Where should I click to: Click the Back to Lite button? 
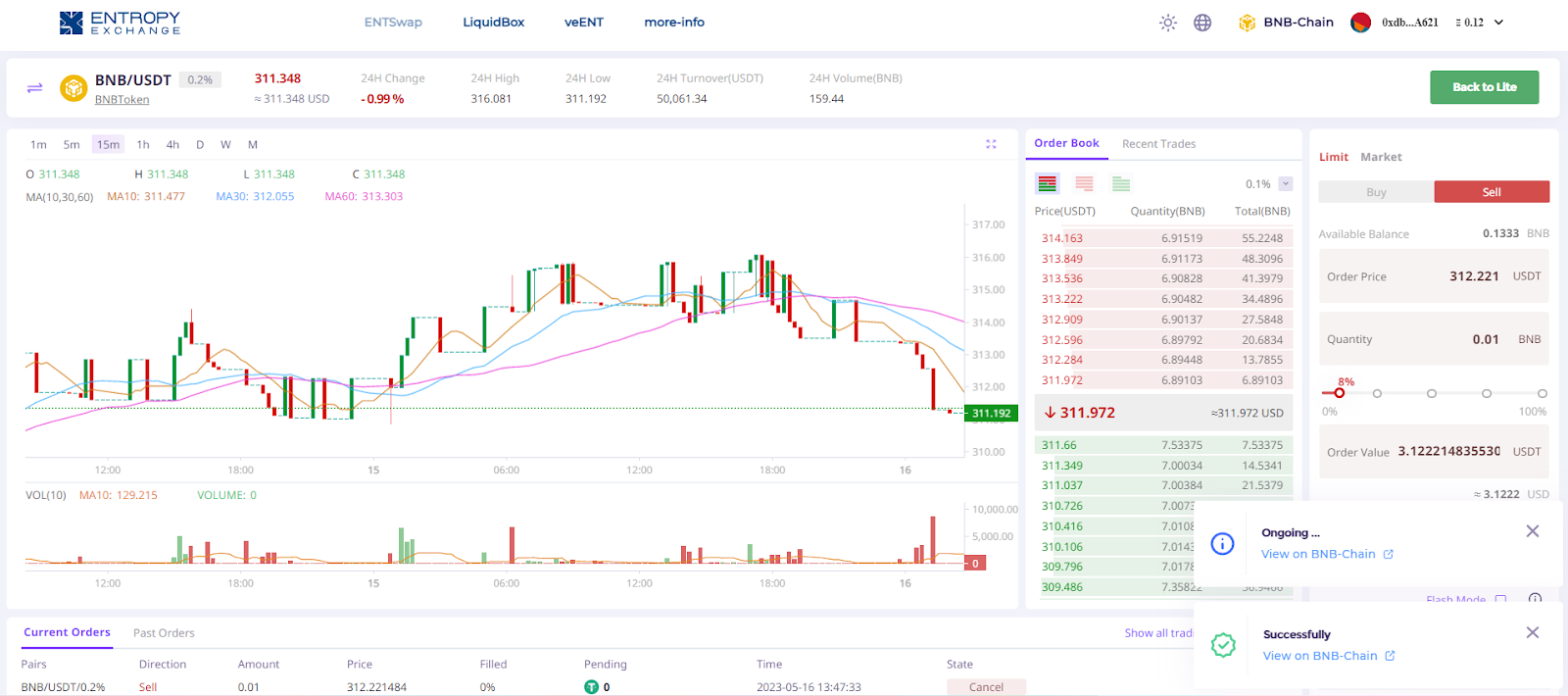point(1484,87)
